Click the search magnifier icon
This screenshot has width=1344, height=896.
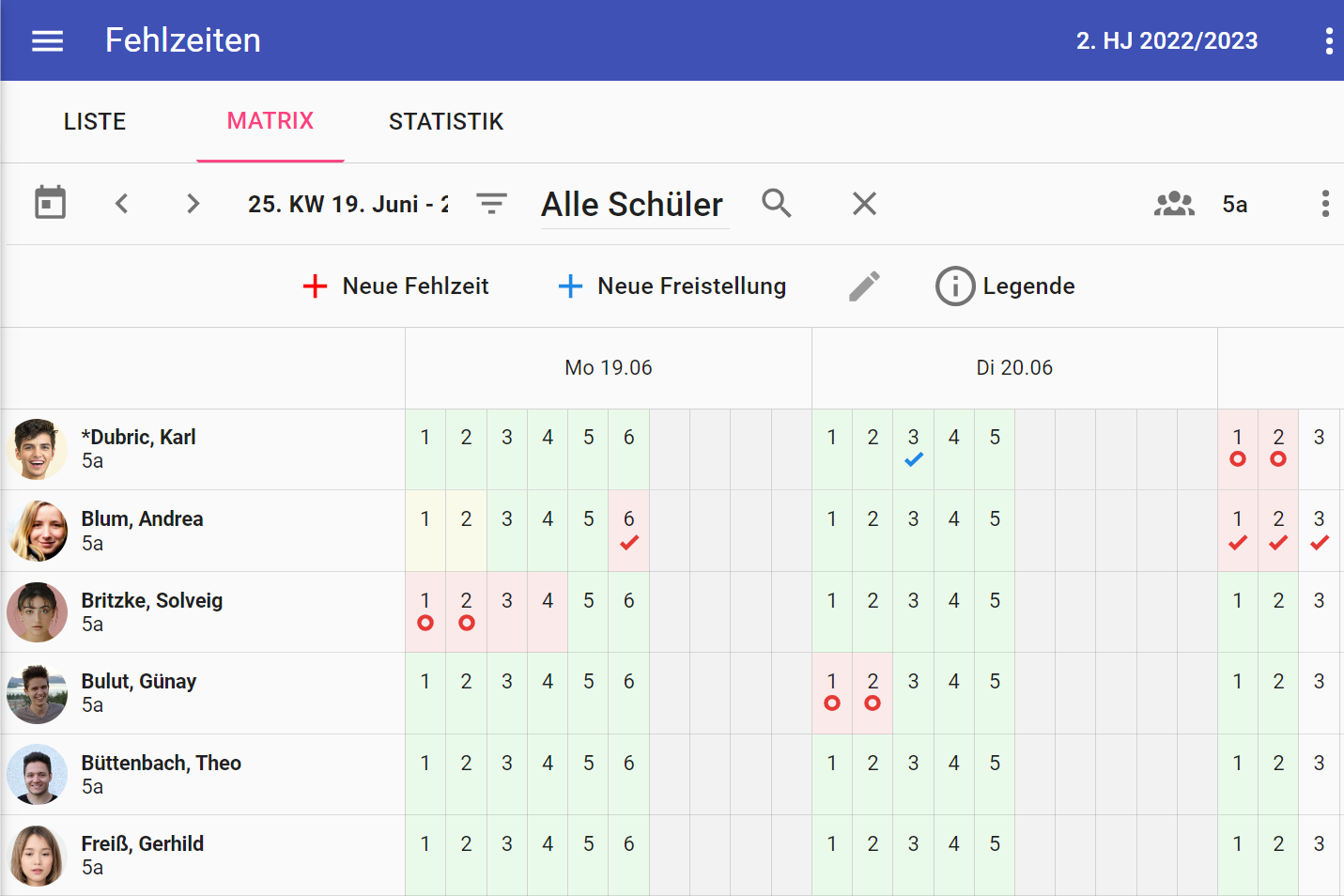(777, 203)
